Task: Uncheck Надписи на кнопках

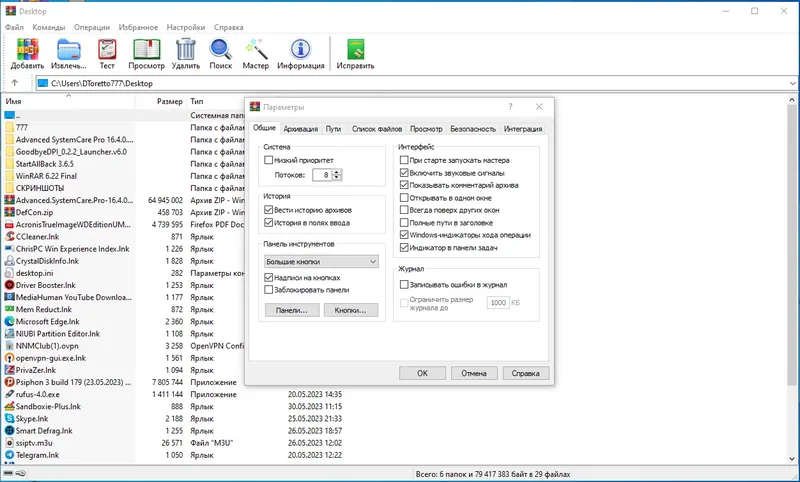Action: [268, 277]
